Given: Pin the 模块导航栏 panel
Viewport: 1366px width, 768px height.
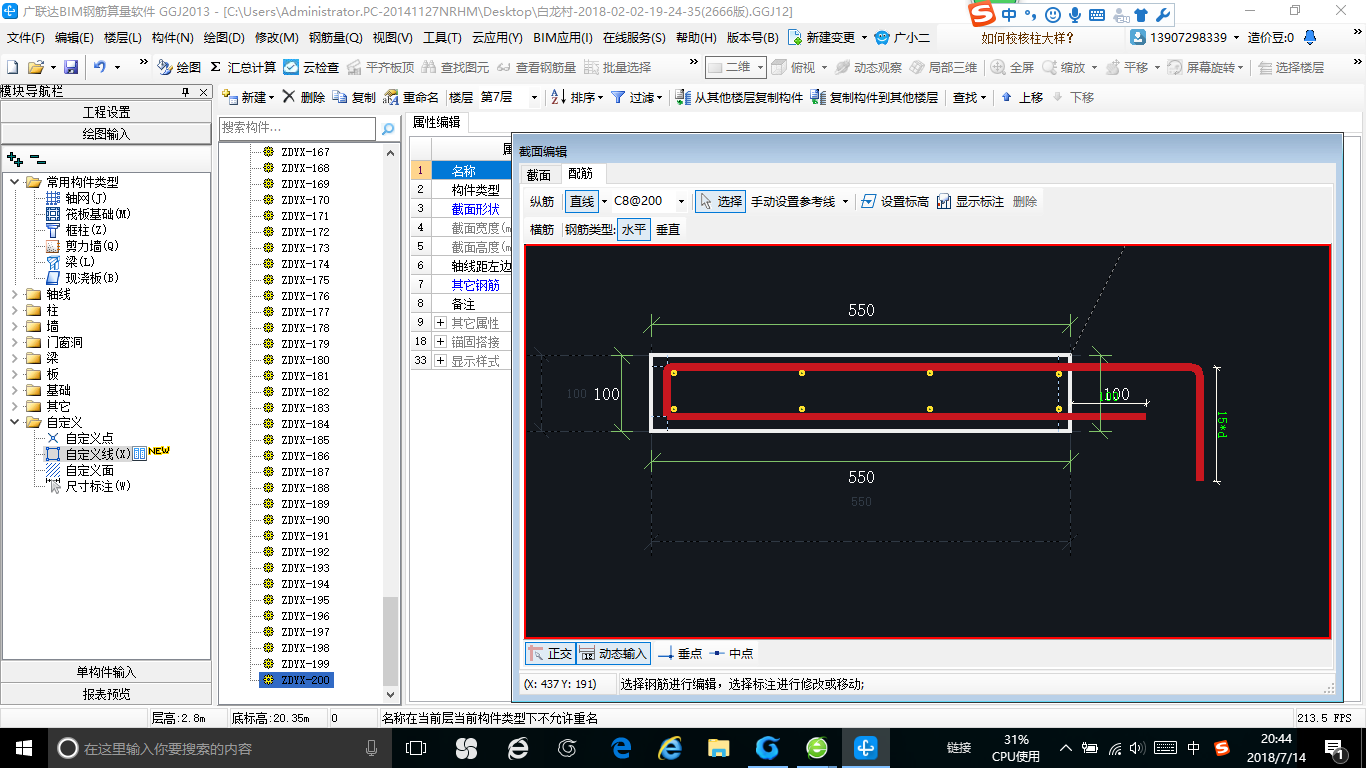Looking at the screenshot, I should (185, 92).
